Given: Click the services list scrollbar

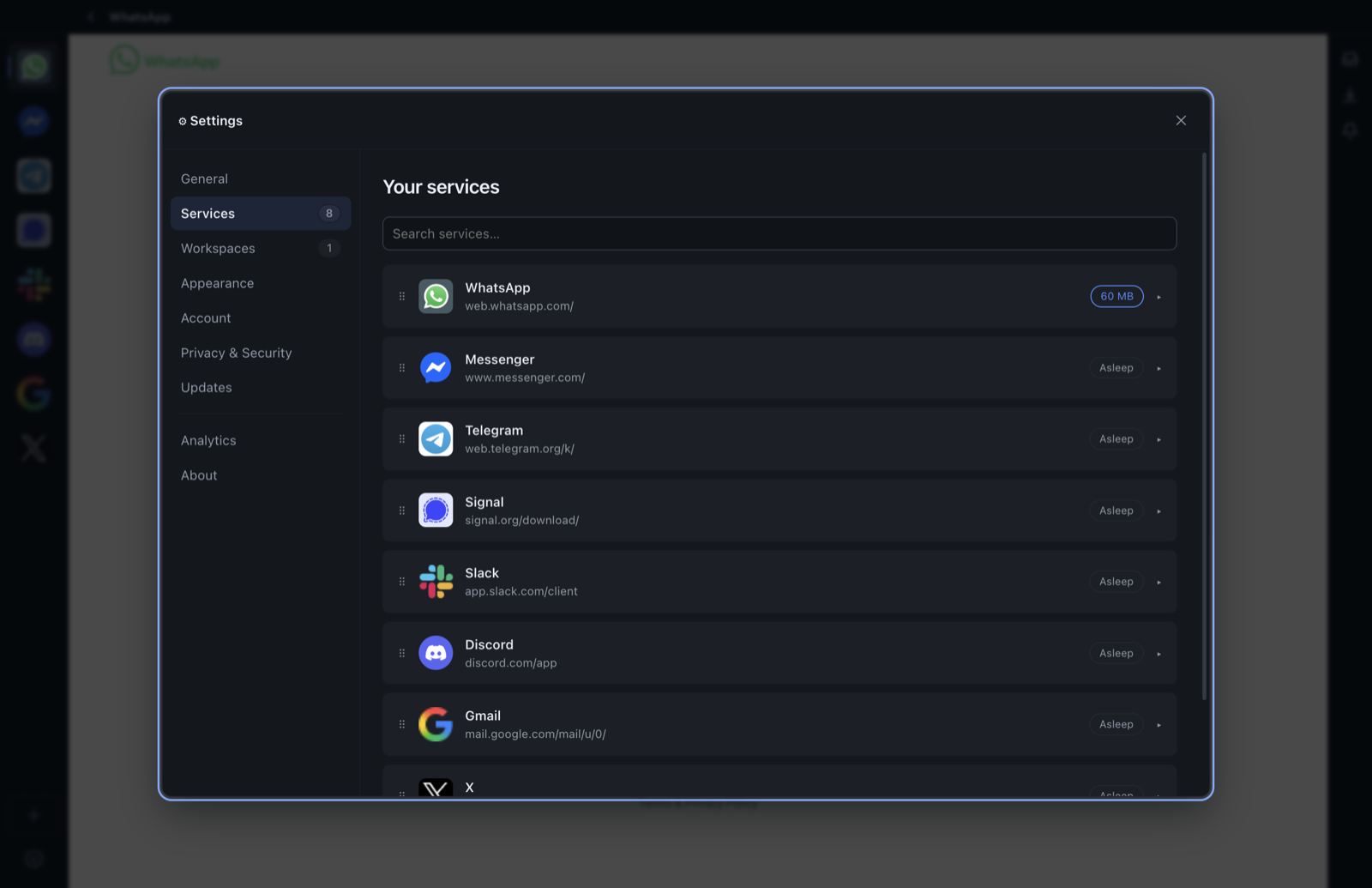Looking at the screenshot, I should point(1204,426).
